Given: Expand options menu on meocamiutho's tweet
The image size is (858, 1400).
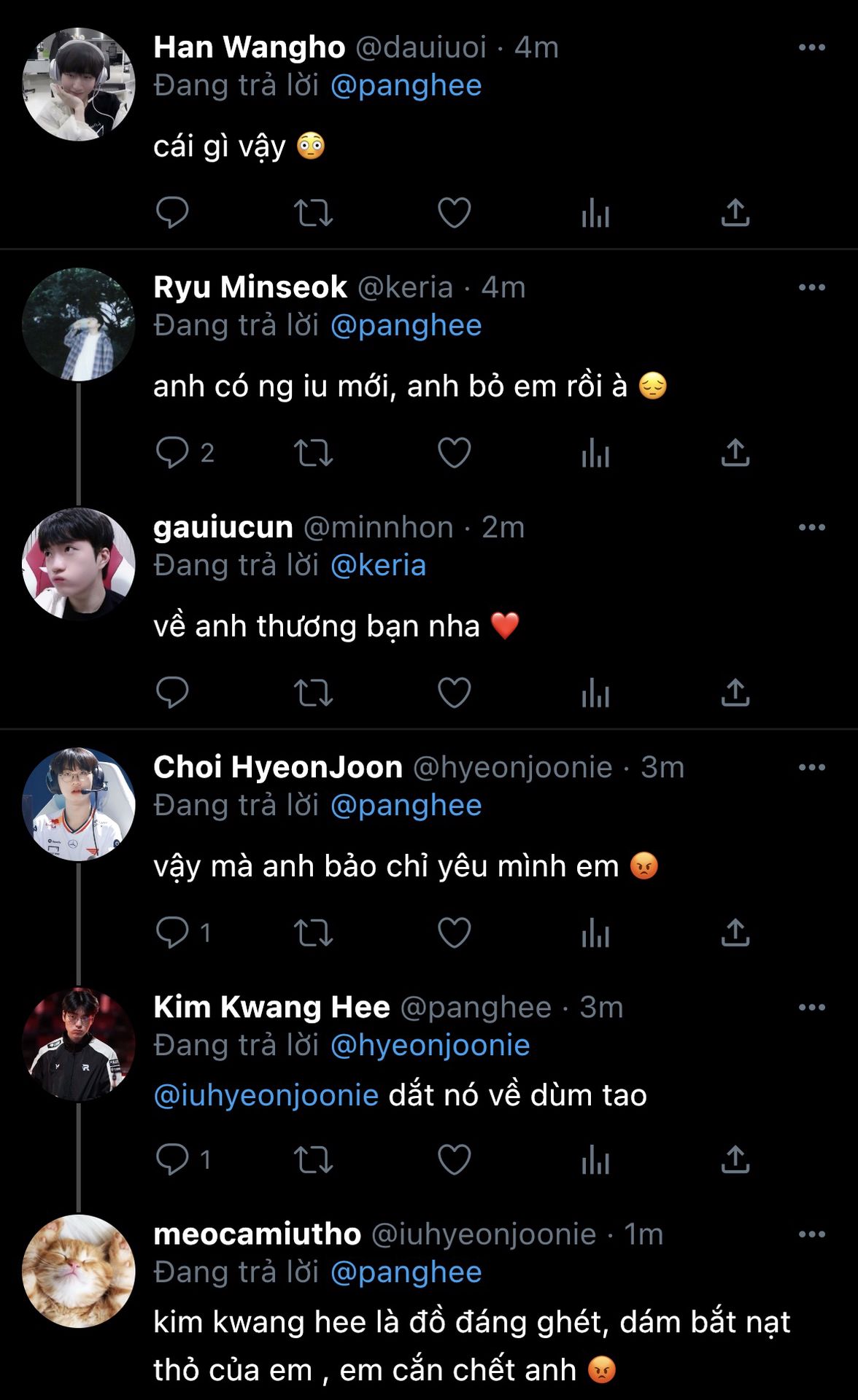Looking at the screenshot, I should 811,1234.
